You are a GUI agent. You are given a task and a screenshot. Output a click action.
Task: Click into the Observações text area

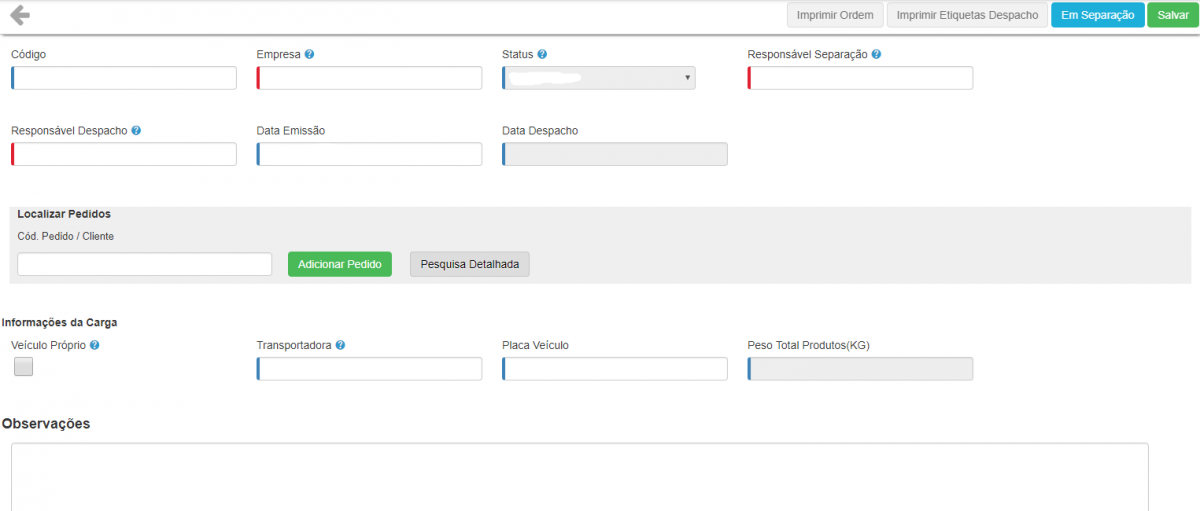click(580, 477)
